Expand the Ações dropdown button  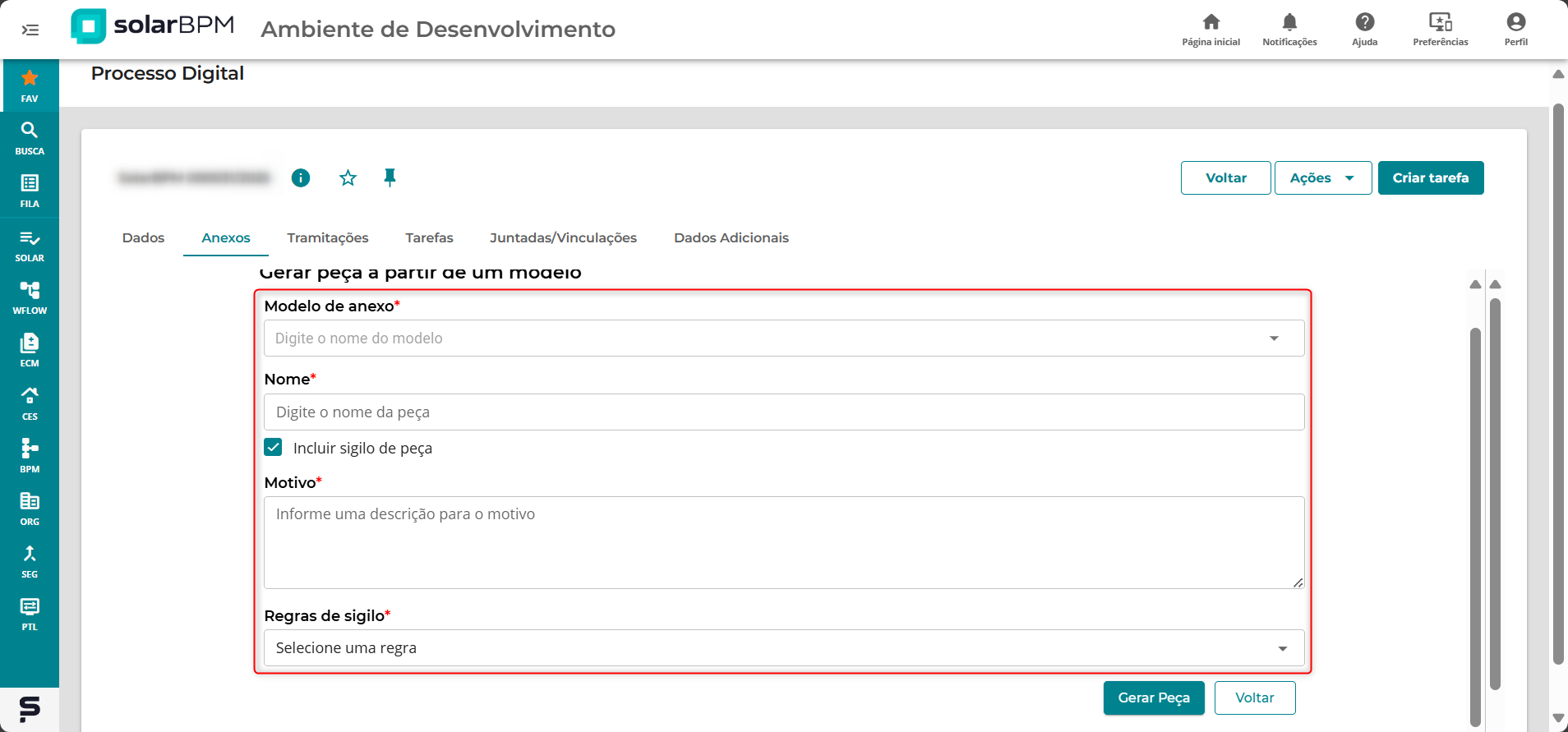pyautogui.click(x=1322, y=178)
